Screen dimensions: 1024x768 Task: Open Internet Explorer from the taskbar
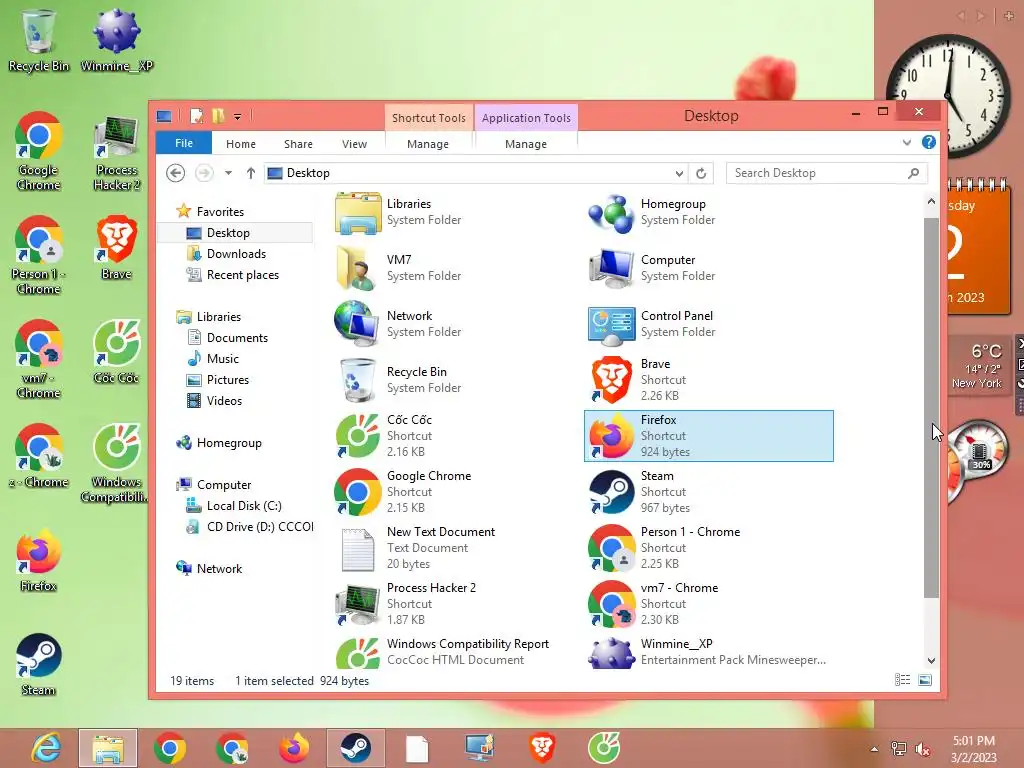pos(46,748)
